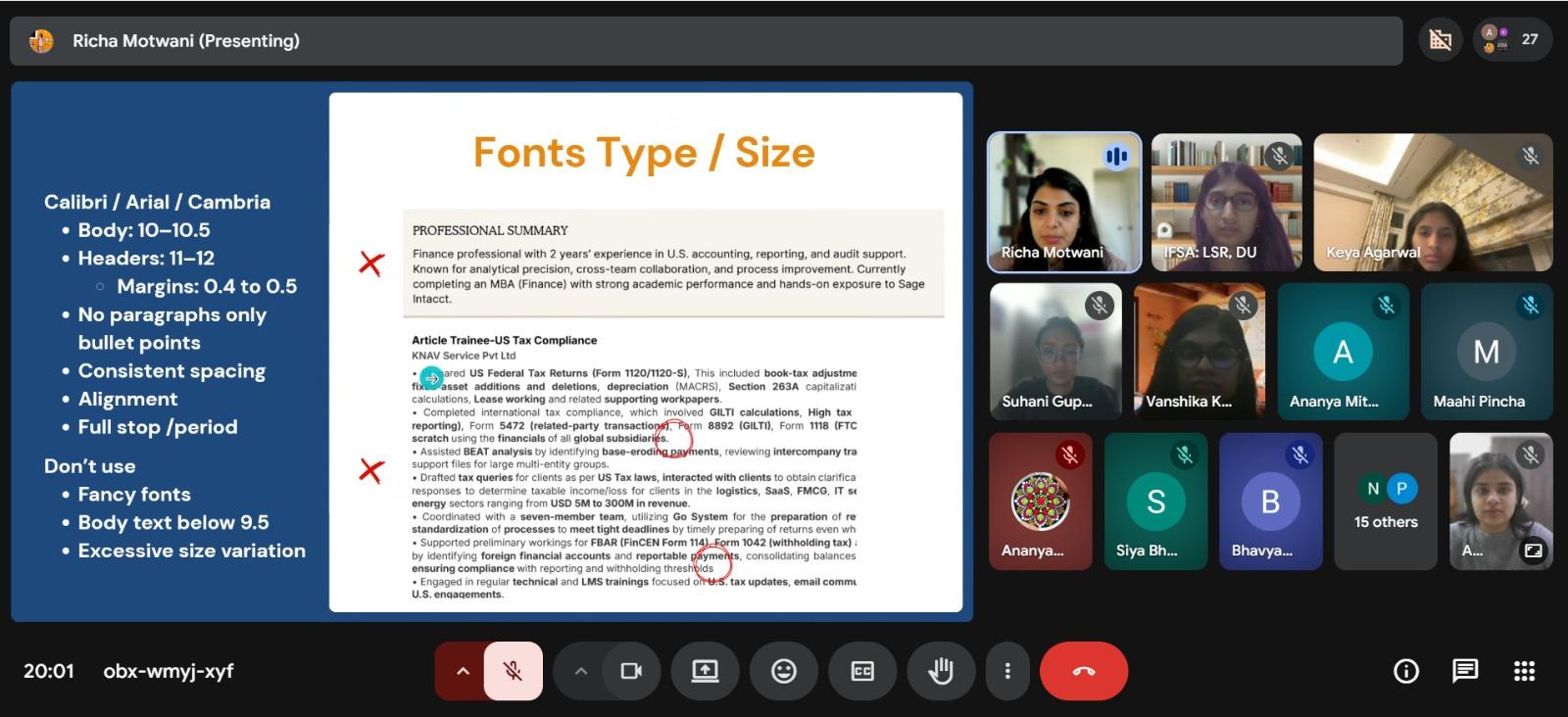Click the meeting code obx-wmyj-xyf
1568x717 pixels.
tap(169, 671)
